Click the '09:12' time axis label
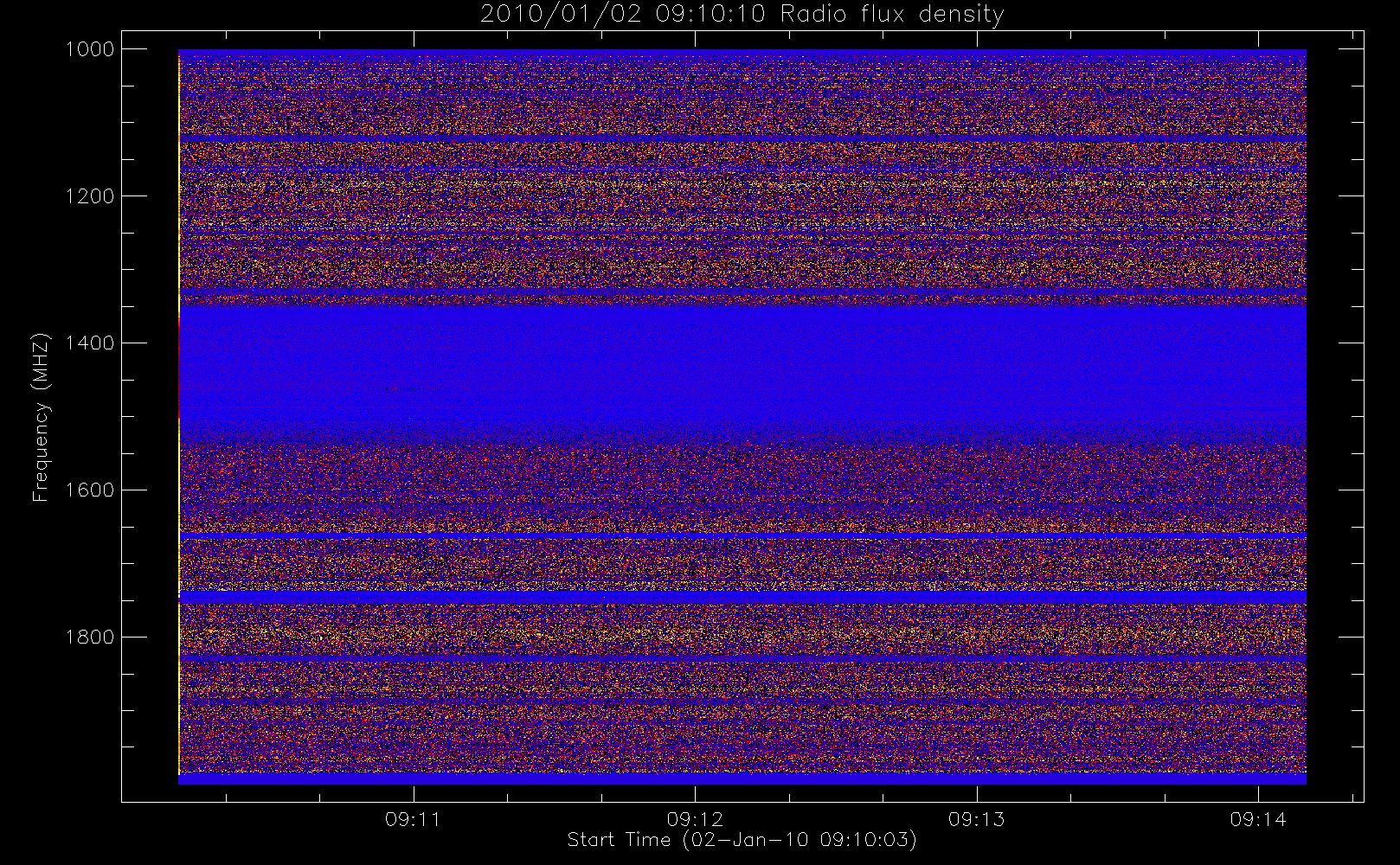This screenshot has height=865, width=1400. [x=695, y=818]
